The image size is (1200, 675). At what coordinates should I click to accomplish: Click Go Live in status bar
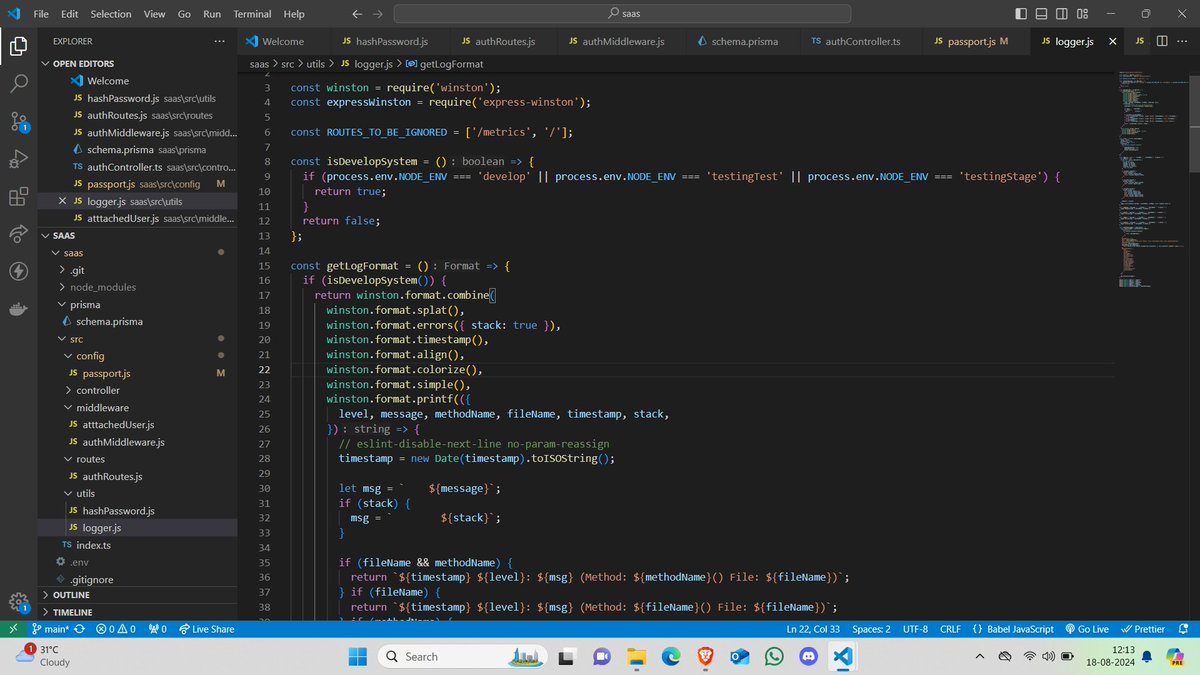1087,629
